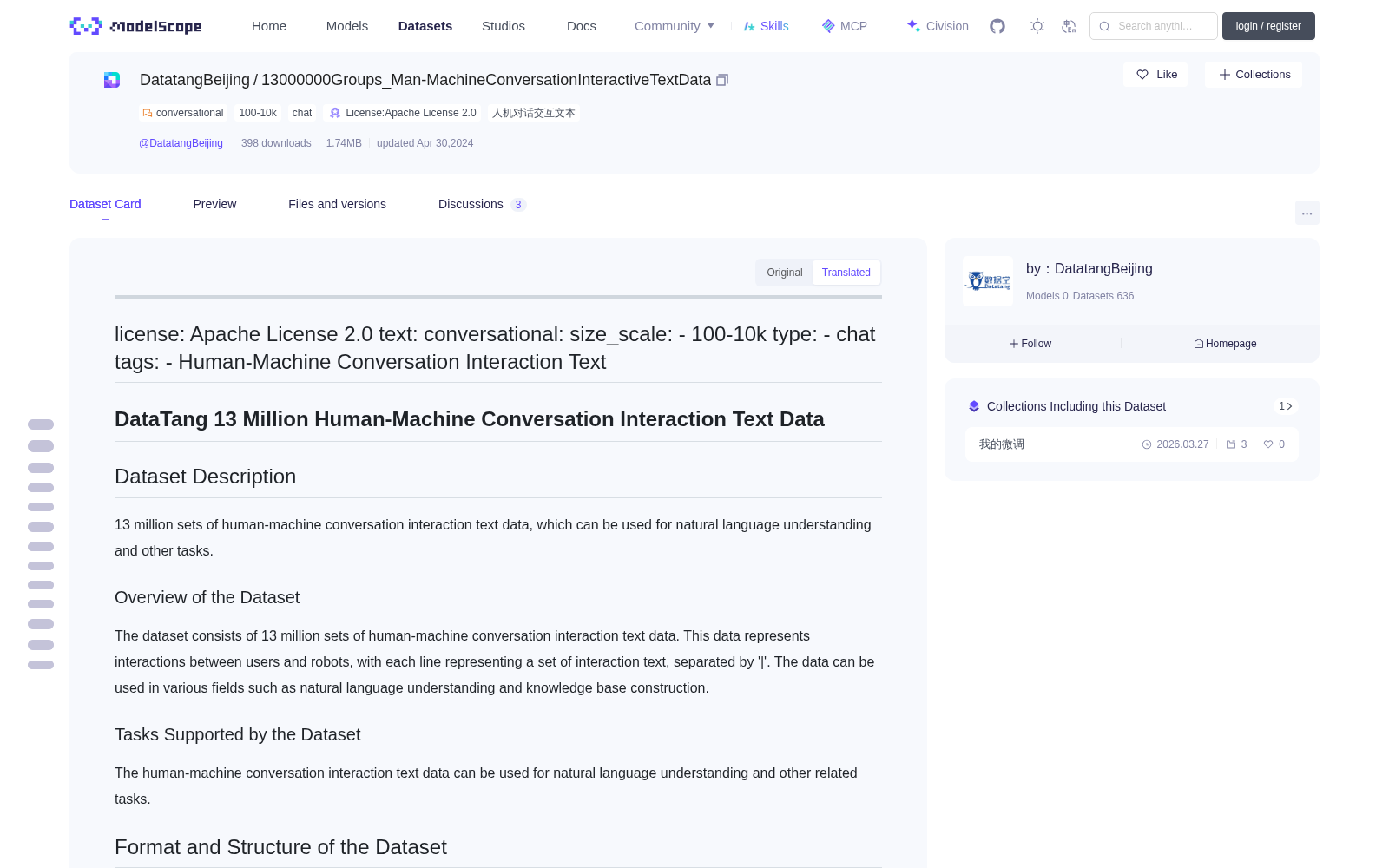Click the chat tag
Image resolution: width=1389 pixels, height=868 pixels.
pyautogui.click(x=302, y=113)
